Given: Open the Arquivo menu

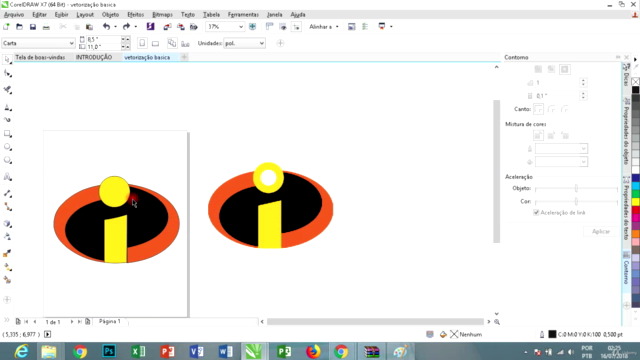Looking at the screenshot, I should 13,15.
